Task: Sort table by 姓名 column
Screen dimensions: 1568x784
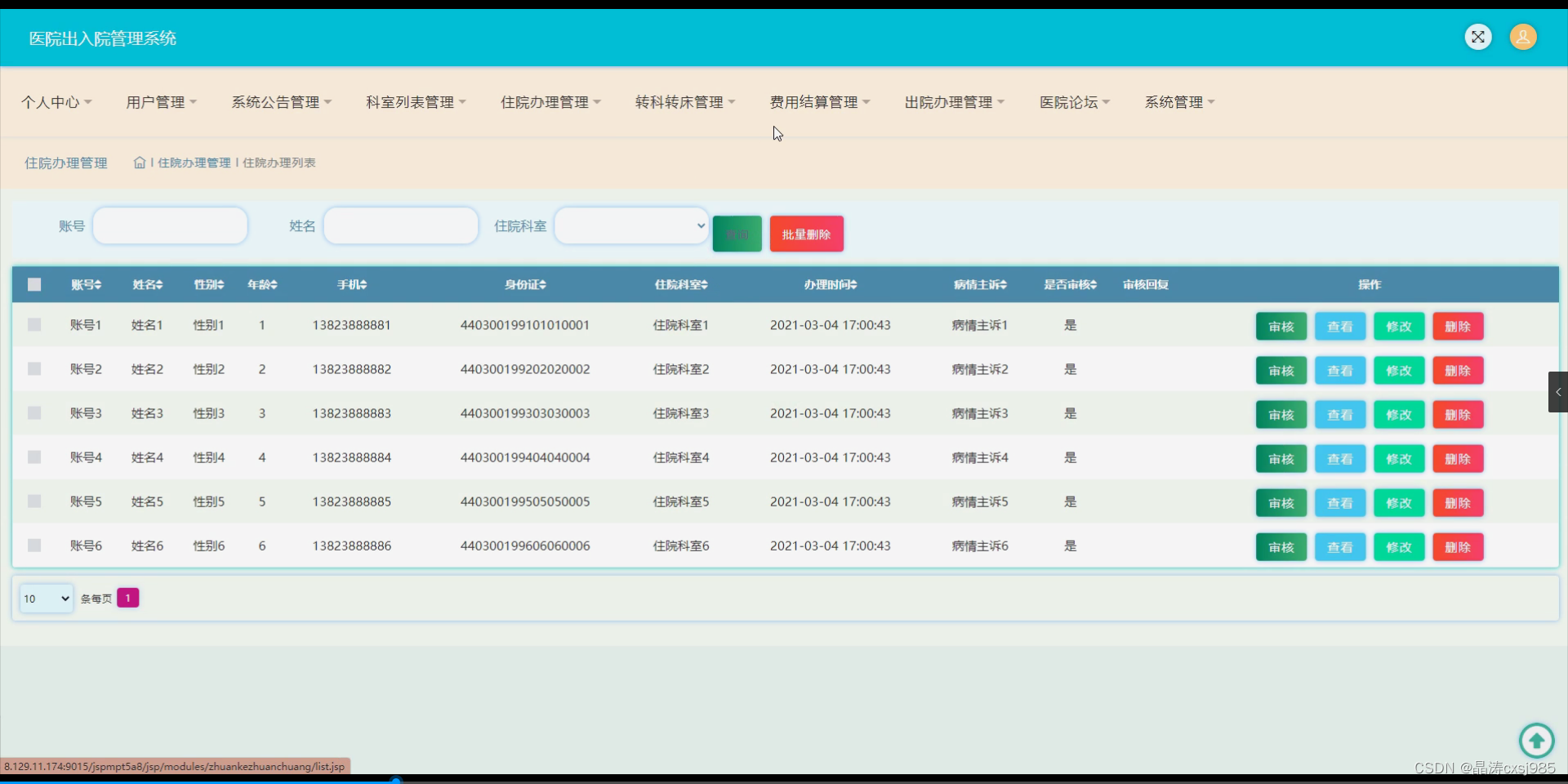Action: pyautogui.click(x=148, y=284)
